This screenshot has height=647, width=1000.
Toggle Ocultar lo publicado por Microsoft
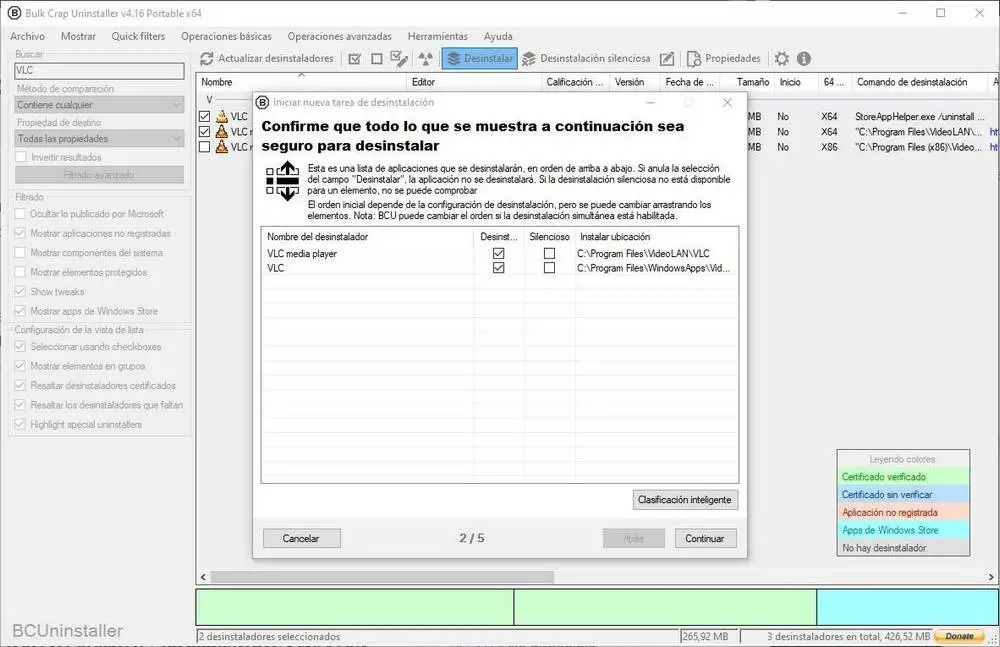point(20,214)
